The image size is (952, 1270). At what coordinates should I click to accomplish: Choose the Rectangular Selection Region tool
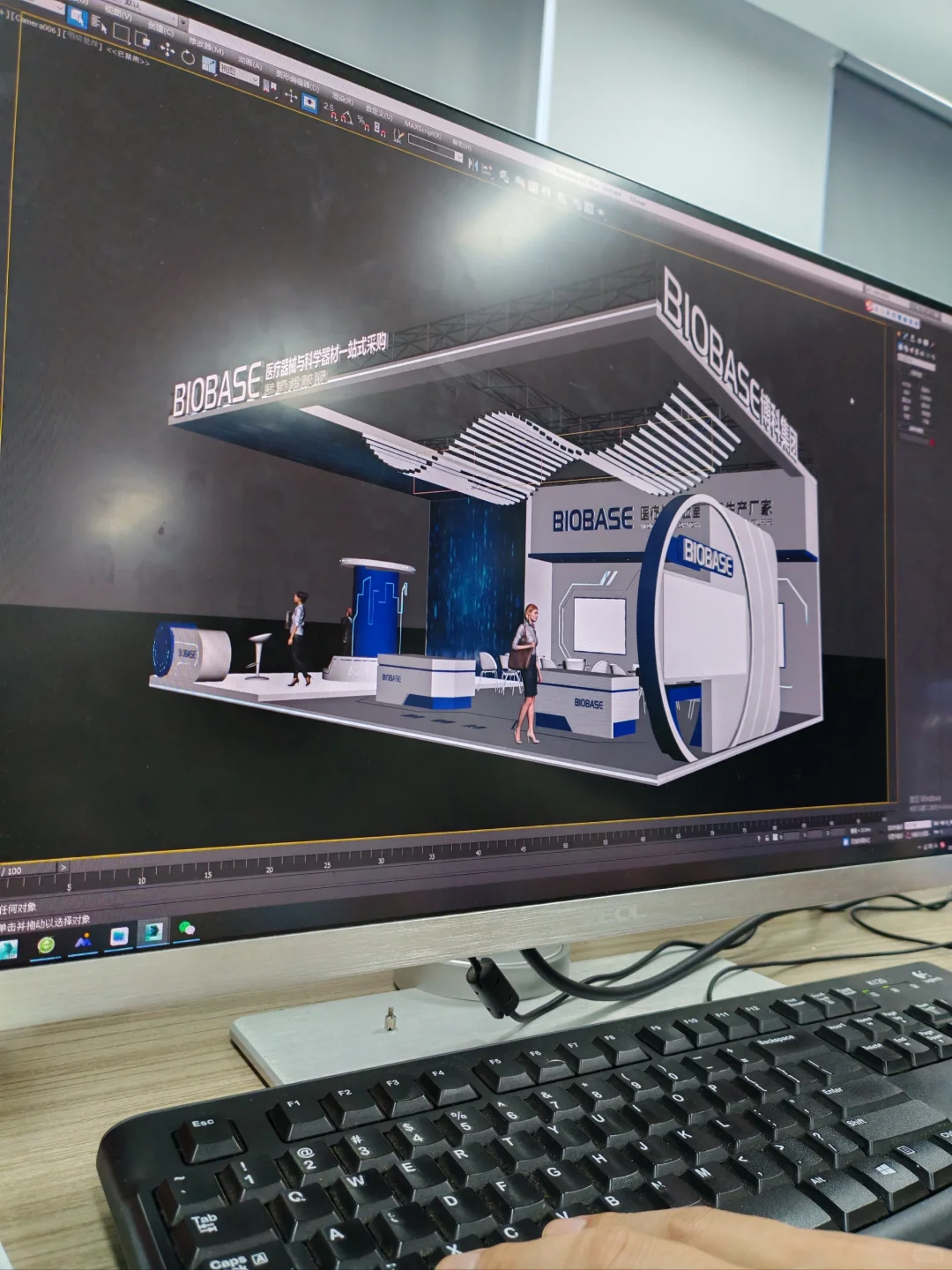click(x=122, y=34)
